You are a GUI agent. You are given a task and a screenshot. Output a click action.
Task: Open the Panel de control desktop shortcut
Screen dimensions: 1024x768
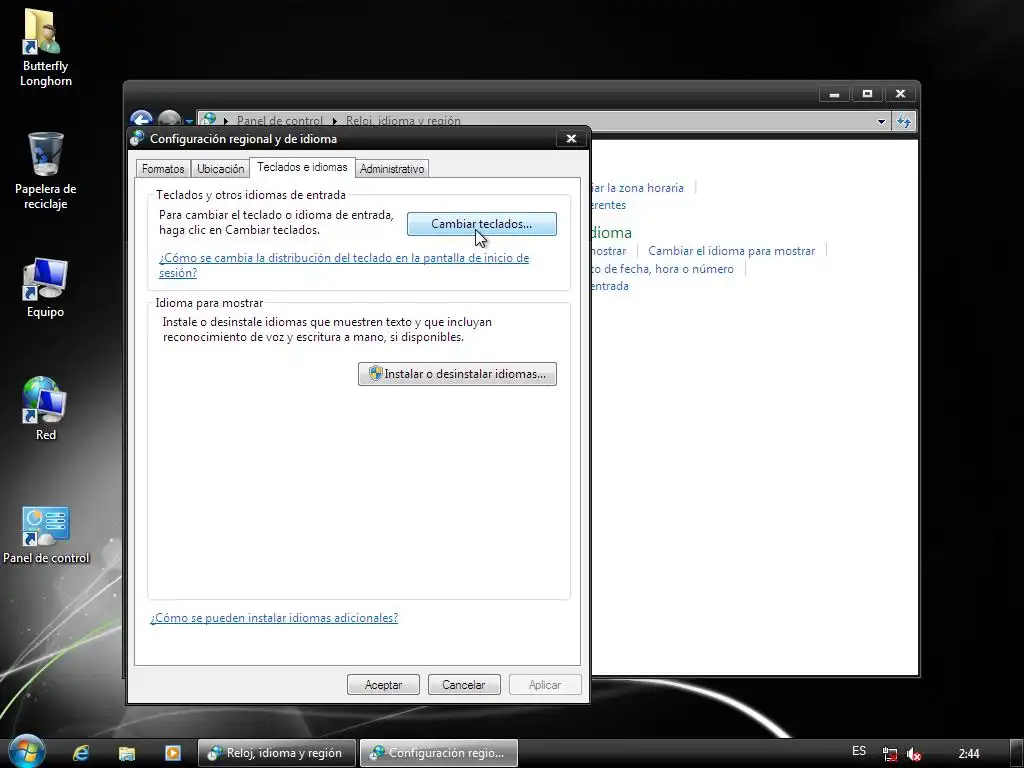[x=45, y=534]
